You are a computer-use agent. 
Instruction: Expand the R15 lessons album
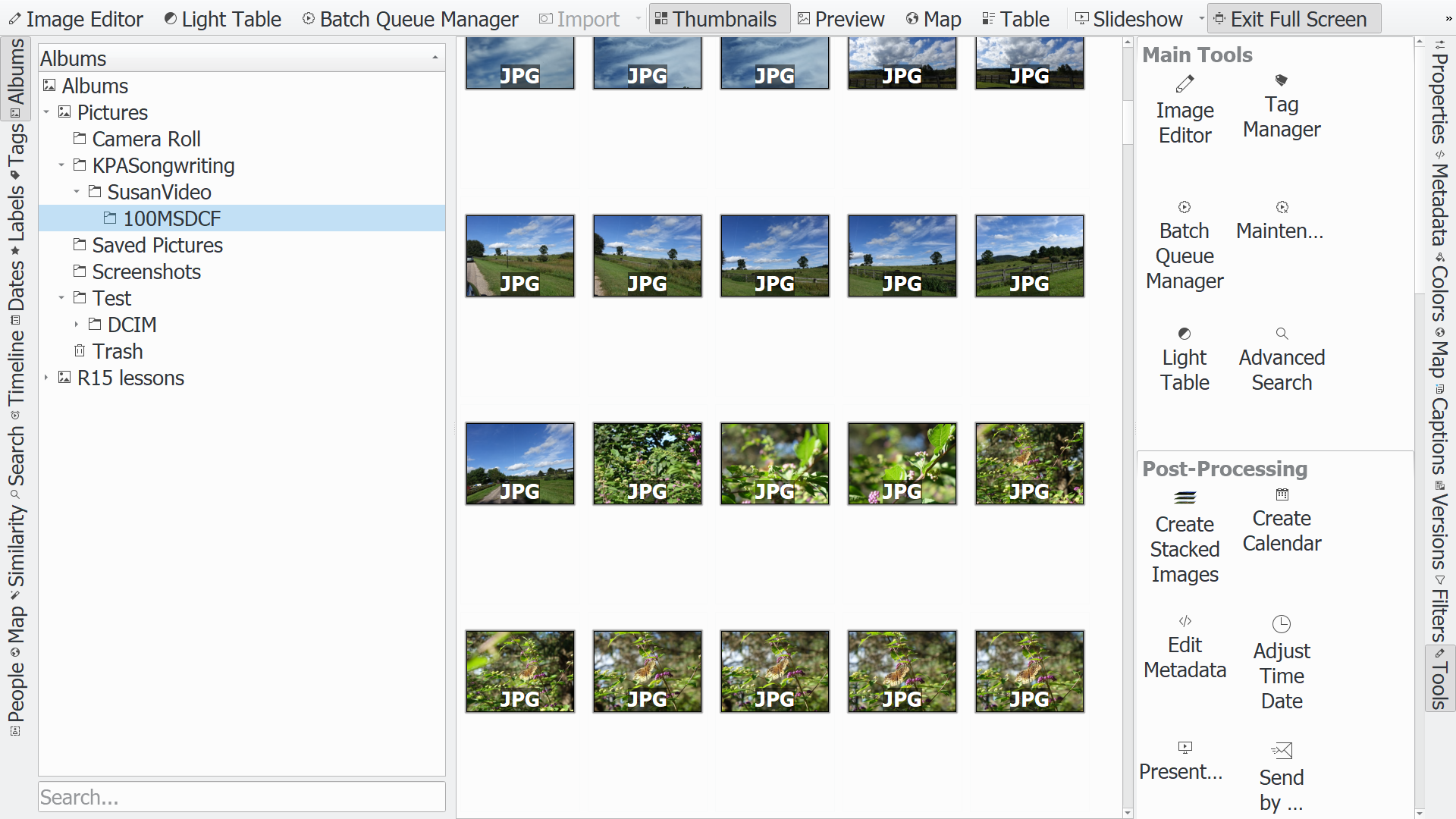[x=46, y=378]
